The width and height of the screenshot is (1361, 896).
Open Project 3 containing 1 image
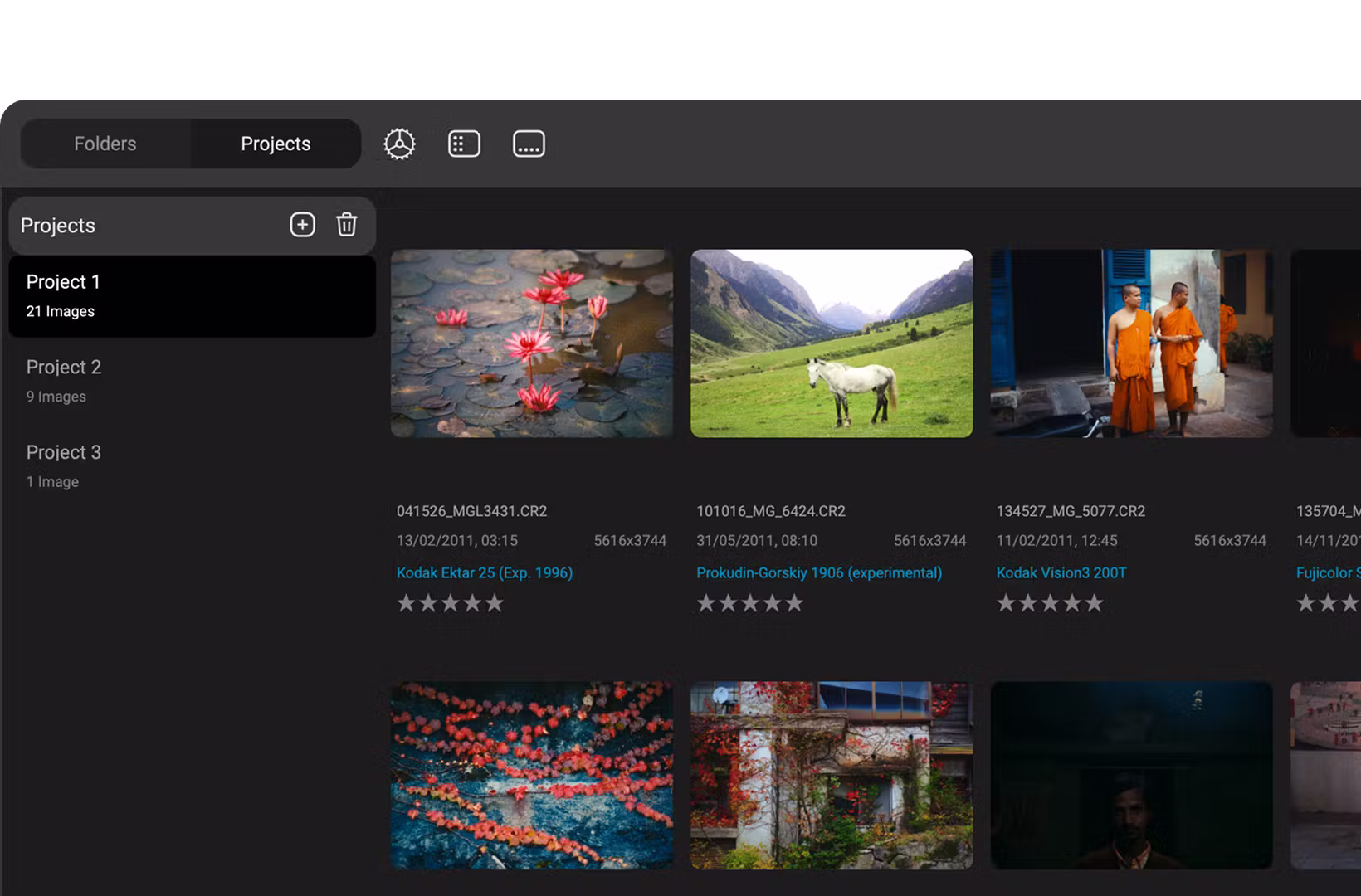point(192,466)
